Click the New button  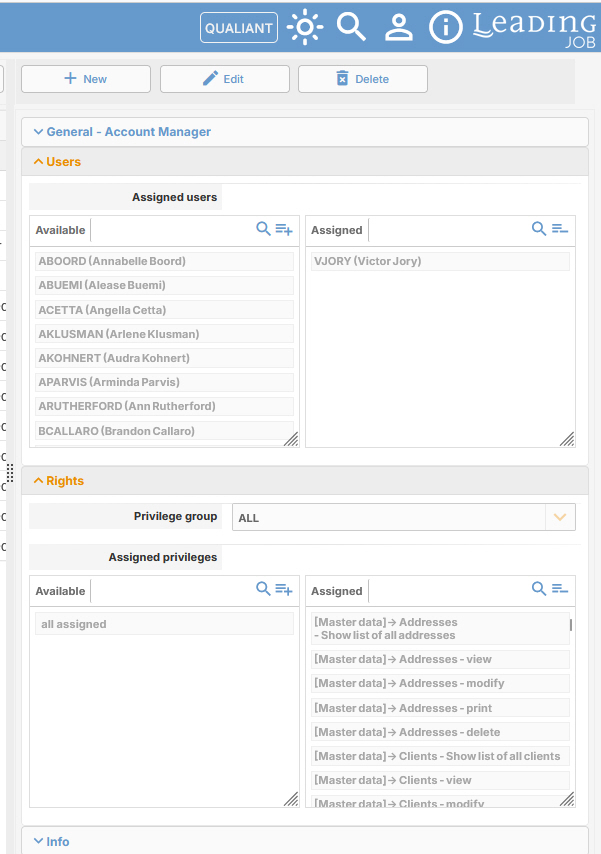[86, 79]
